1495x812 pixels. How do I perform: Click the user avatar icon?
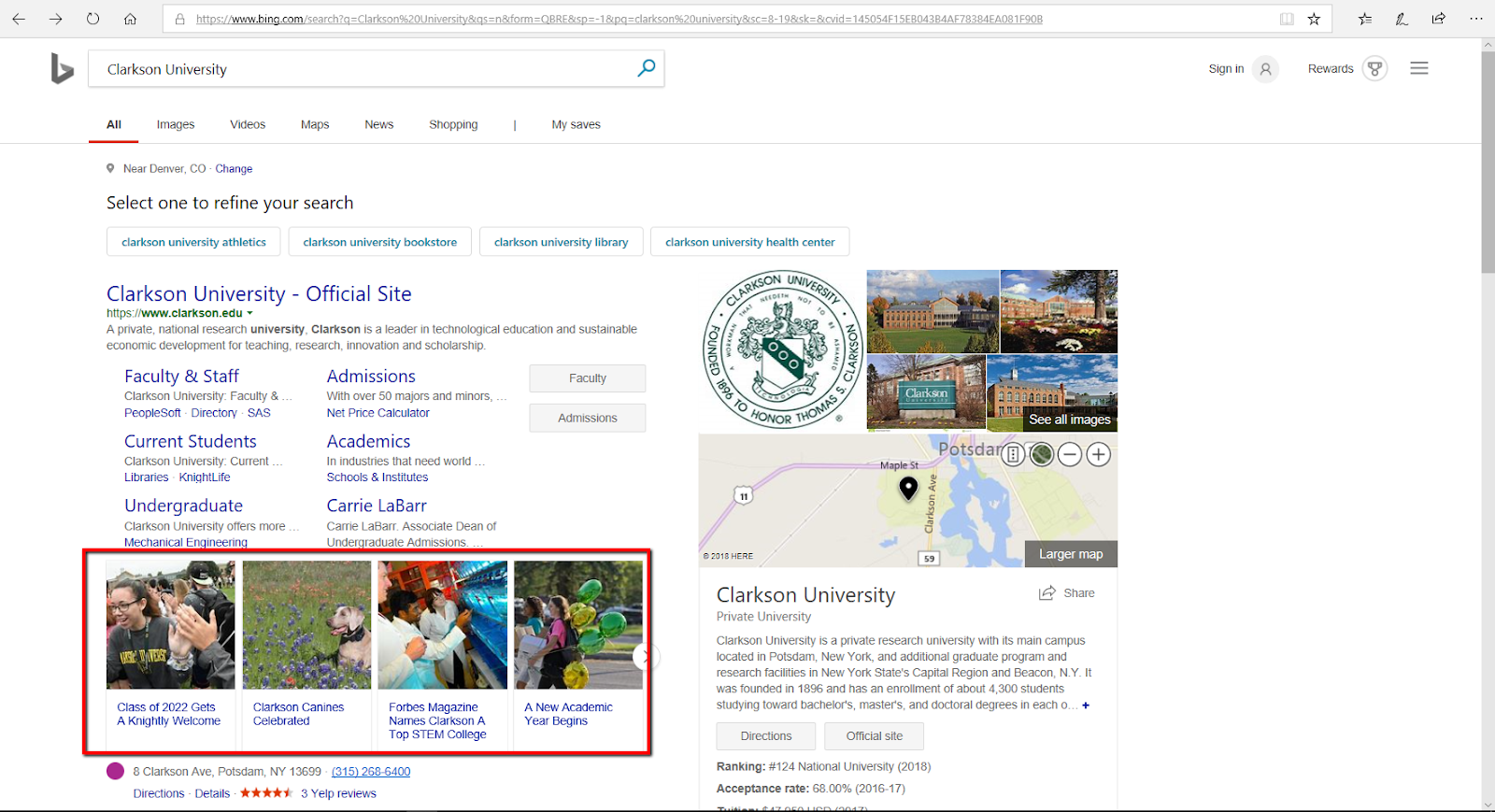[1266, 68]
